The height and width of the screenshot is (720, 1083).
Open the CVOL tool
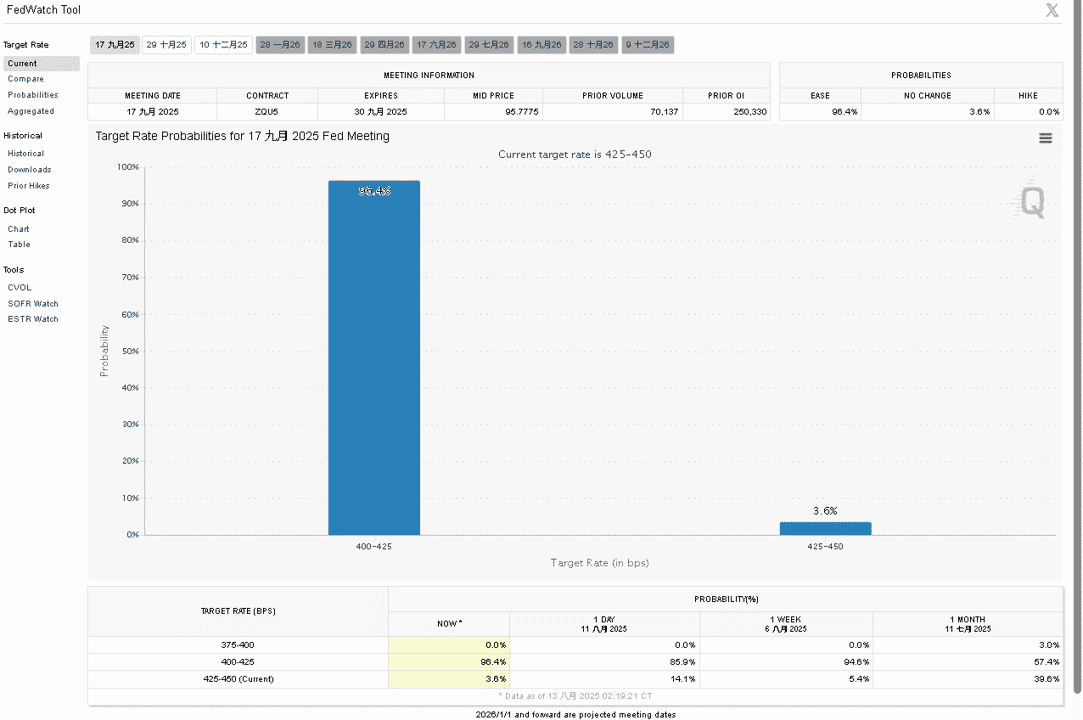pyautogui.click(x=19, y=287)
